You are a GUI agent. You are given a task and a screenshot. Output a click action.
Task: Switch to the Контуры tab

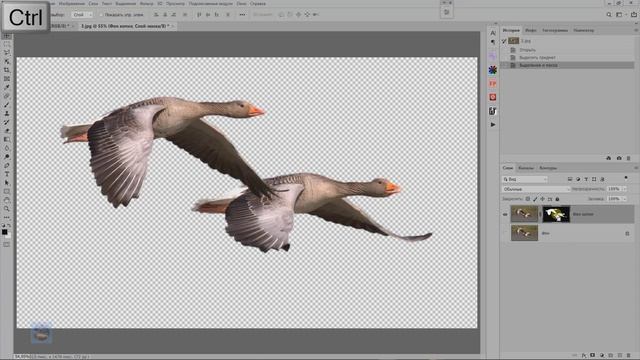point(548,168)
